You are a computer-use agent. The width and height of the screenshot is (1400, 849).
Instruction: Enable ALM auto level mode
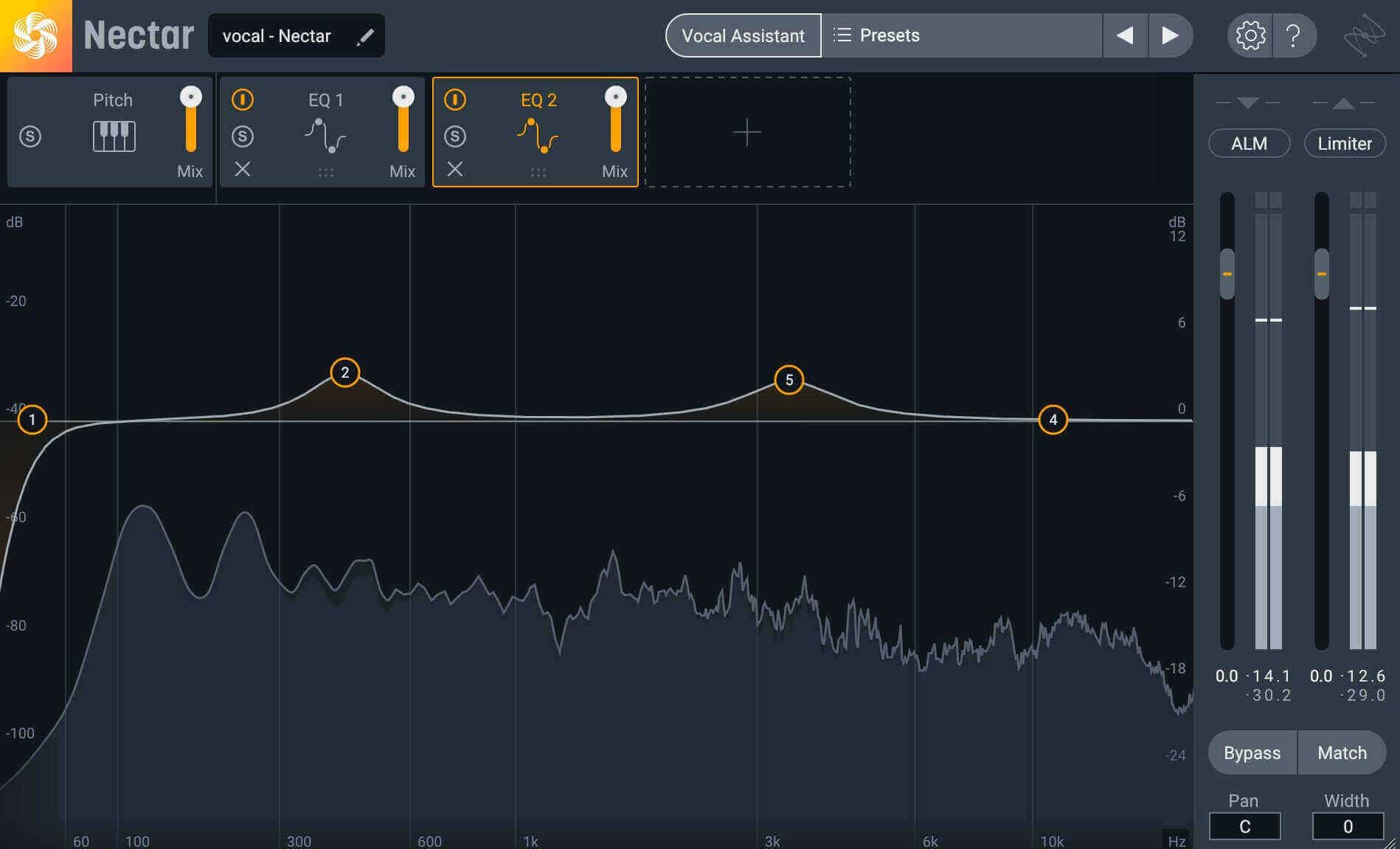tap(1249, 143)
